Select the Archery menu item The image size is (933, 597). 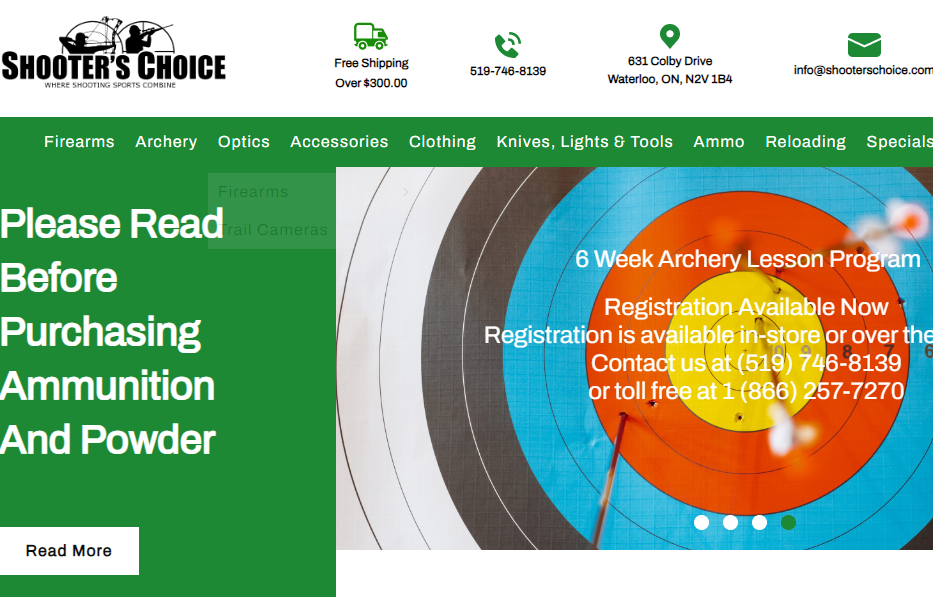point(166,142)
